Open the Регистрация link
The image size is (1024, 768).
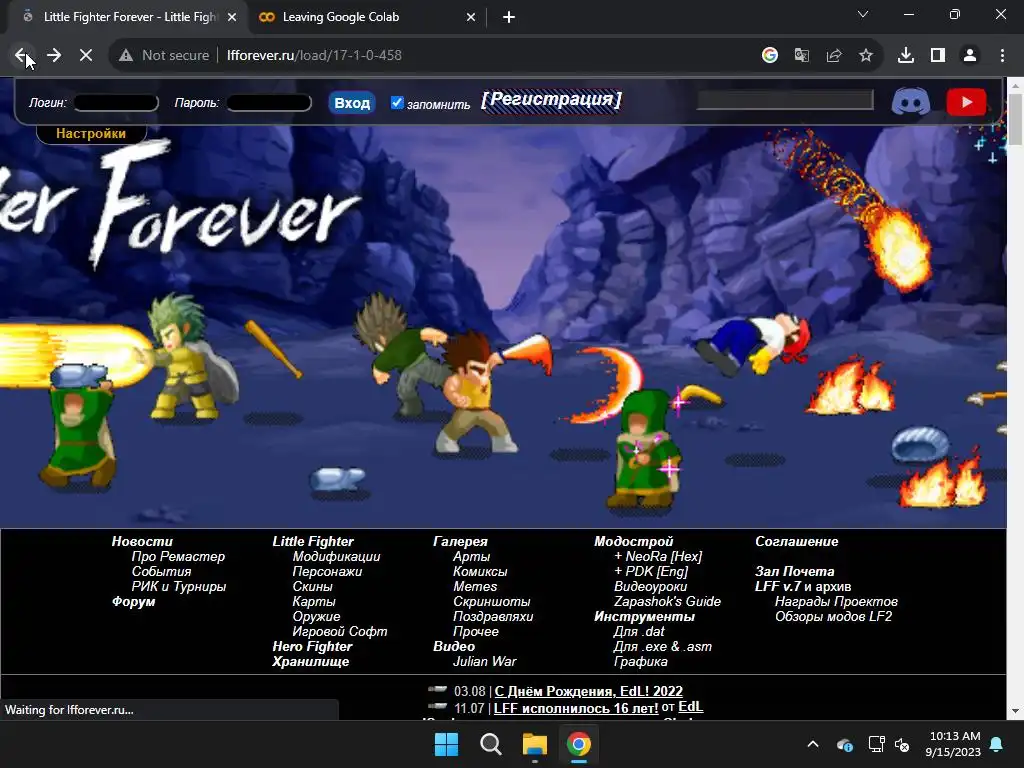551,100
